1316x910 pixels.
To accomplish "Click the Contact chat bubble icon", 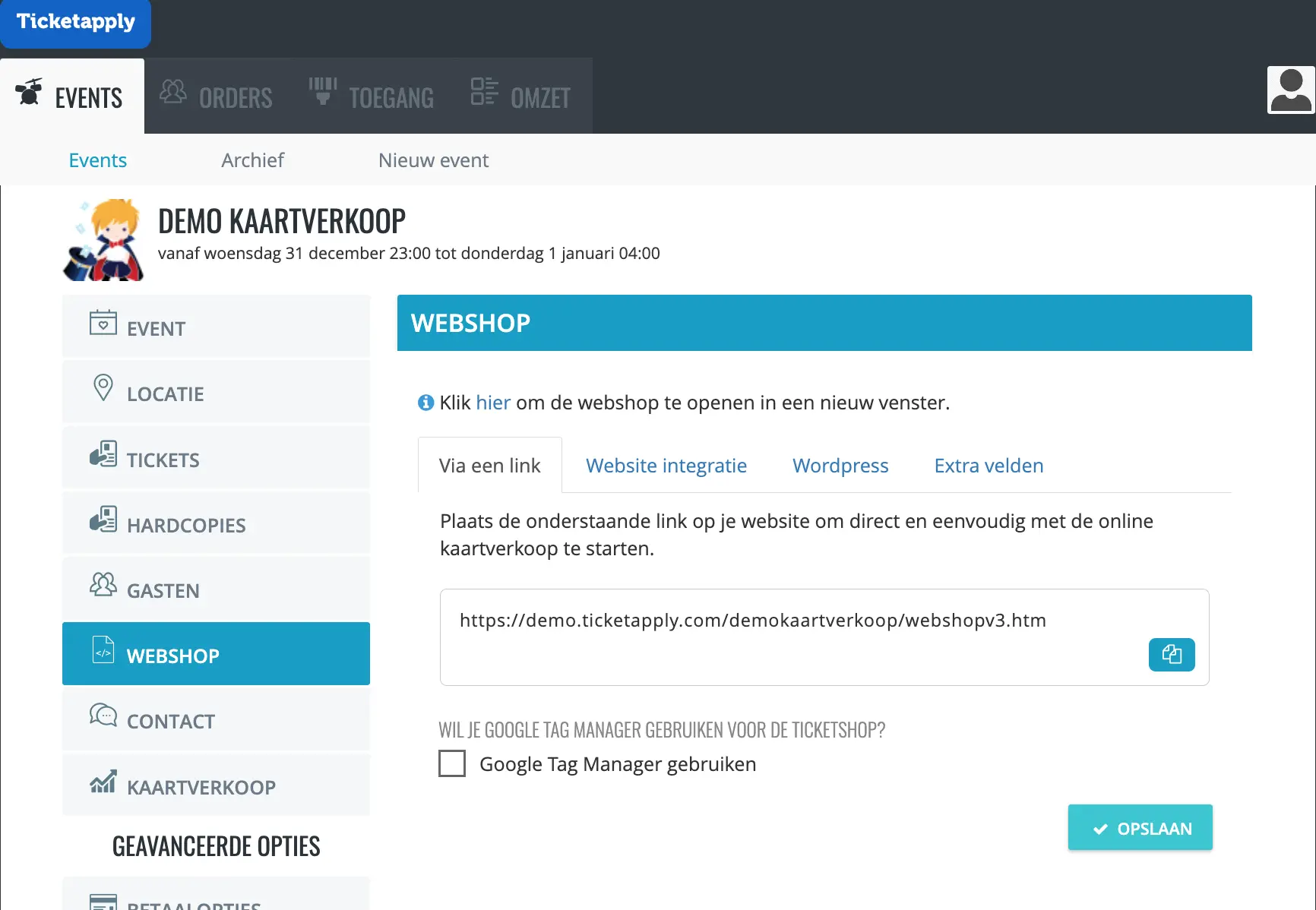I will [x=103, y=716].
